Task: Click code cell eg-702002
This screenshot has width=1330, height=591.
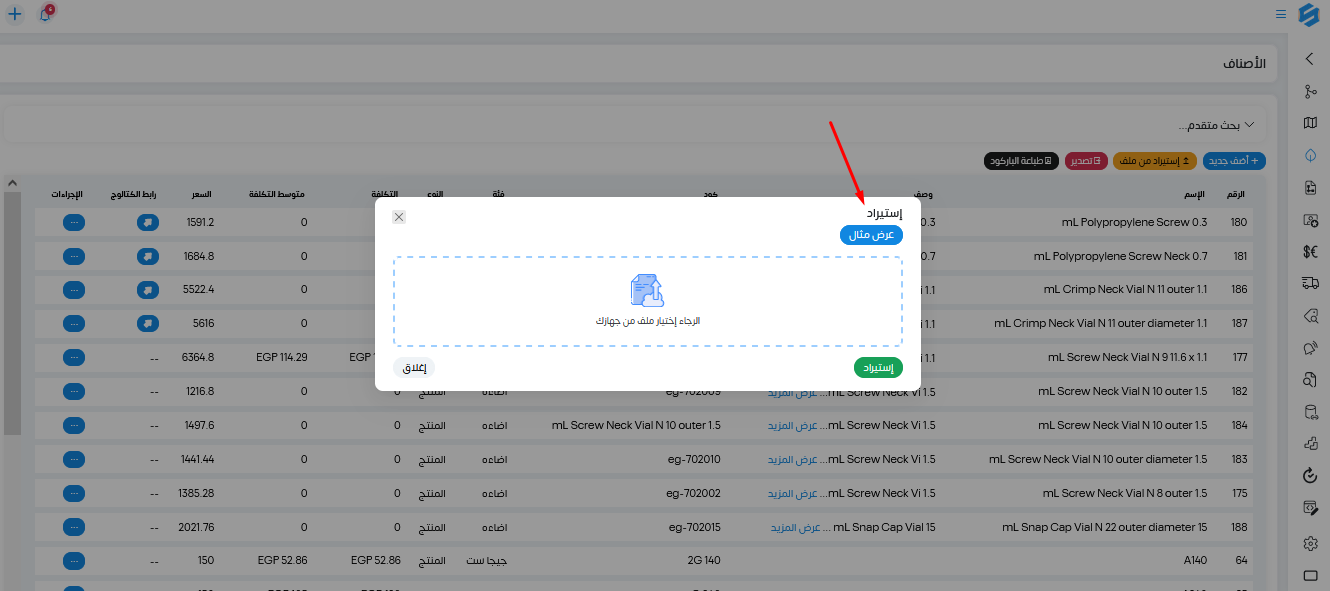Action: click(x=693, y=493)
